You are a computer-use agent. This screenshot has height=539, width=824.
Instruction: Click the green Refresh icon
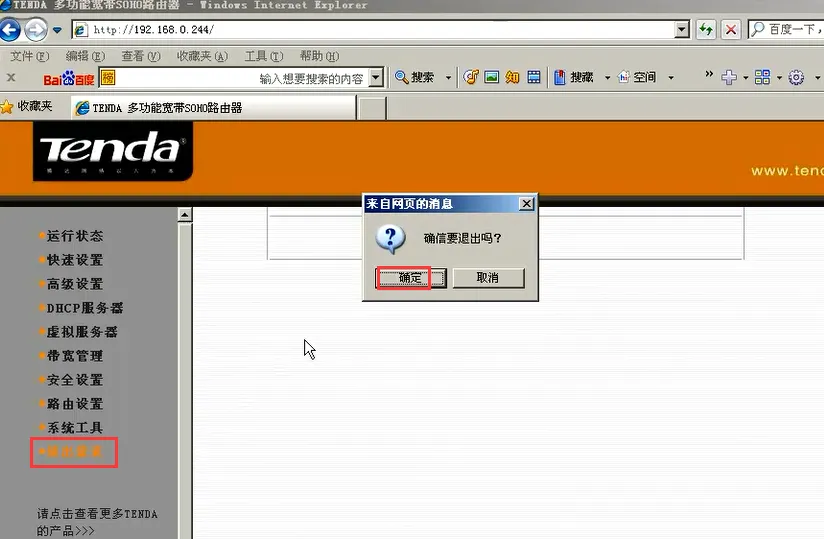tap(706, 29)
